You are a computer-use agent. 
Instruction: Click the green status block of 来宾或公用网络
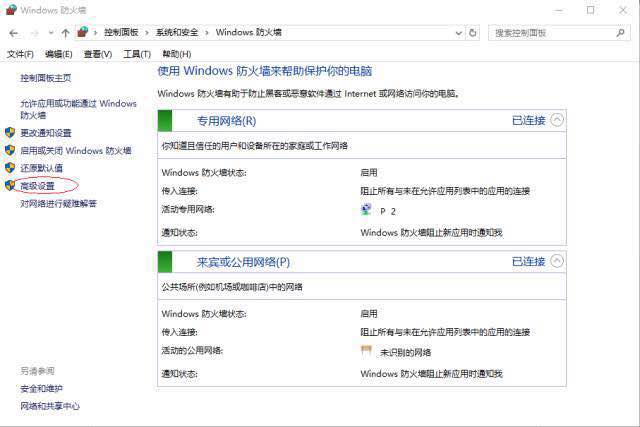click(x=165, y=262)
